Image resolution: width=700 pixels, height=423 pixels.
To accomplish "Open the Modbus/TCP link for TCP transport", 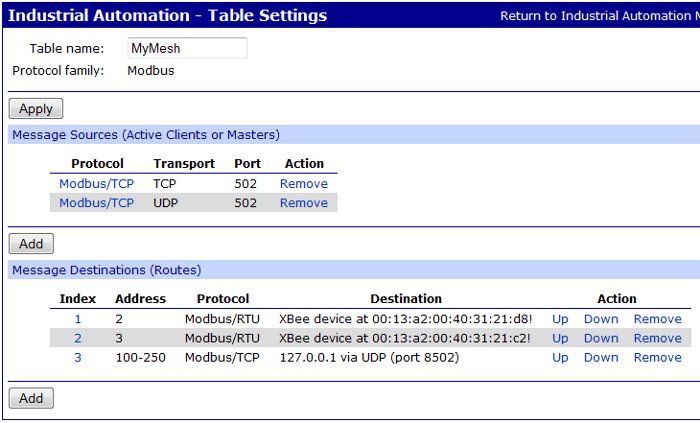I will tap(96, 184).
